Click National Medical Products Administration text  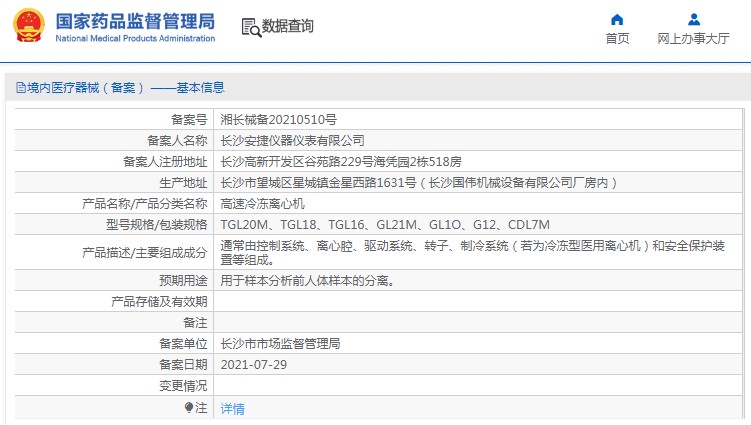pos(135,38)
